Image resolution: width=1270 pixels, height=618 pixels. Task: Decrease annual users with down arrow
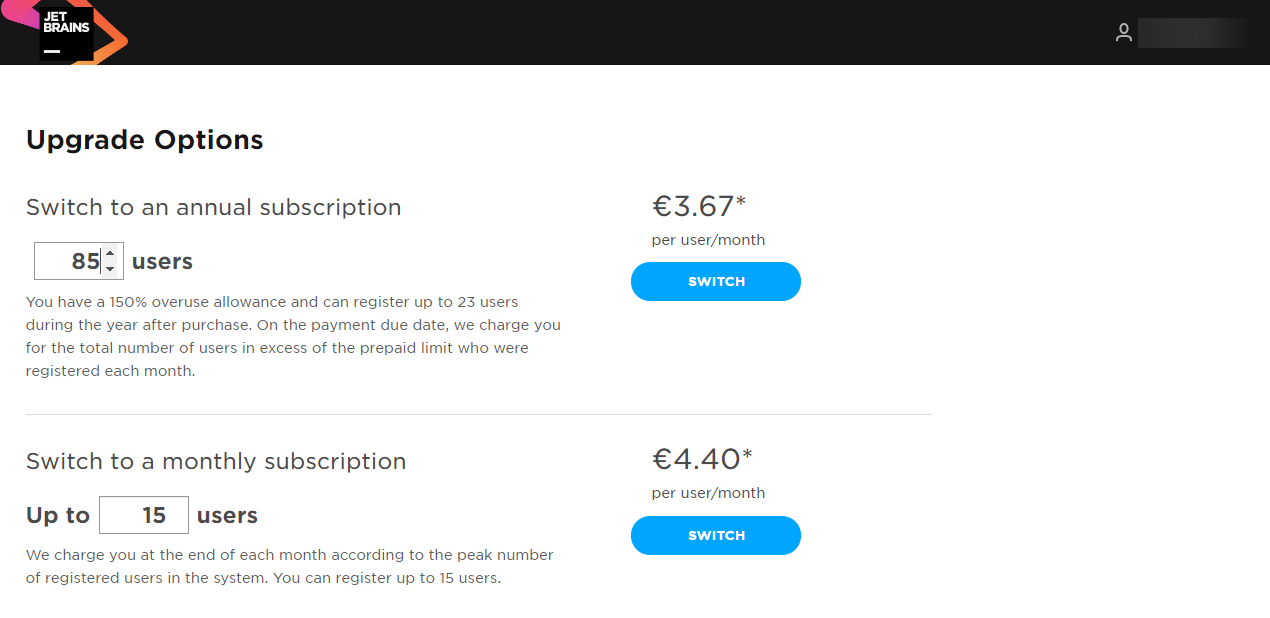click(x=111, y=270)
